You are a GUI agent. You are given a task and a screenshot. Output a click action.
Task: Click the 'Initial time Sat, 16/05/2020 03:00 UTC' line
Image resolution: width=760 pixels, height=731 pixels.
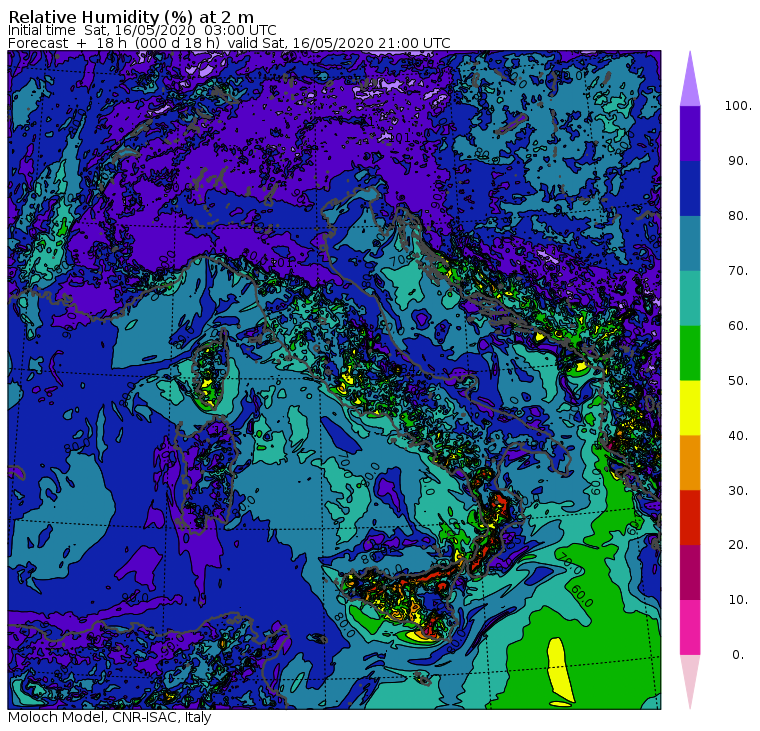(x=142, y=30)
